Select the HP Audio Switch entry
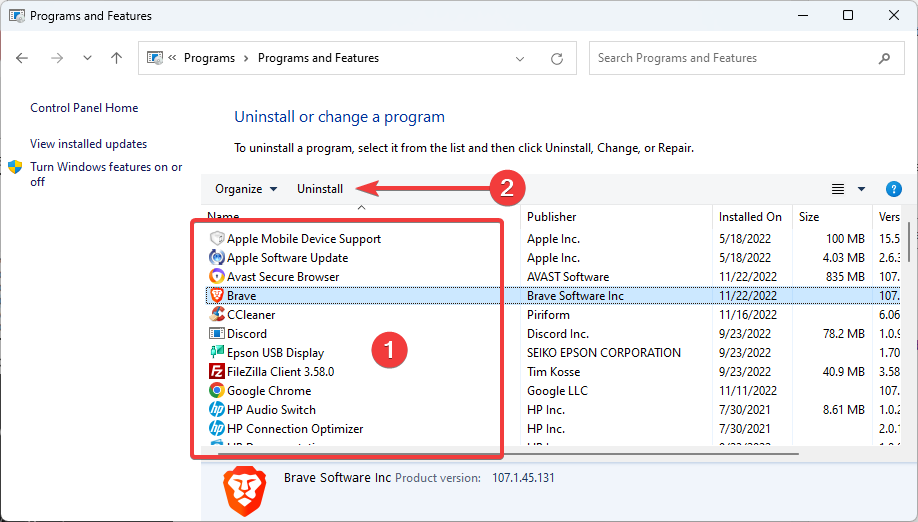Screen dimensions: 918x522 (x=271, y=410)
